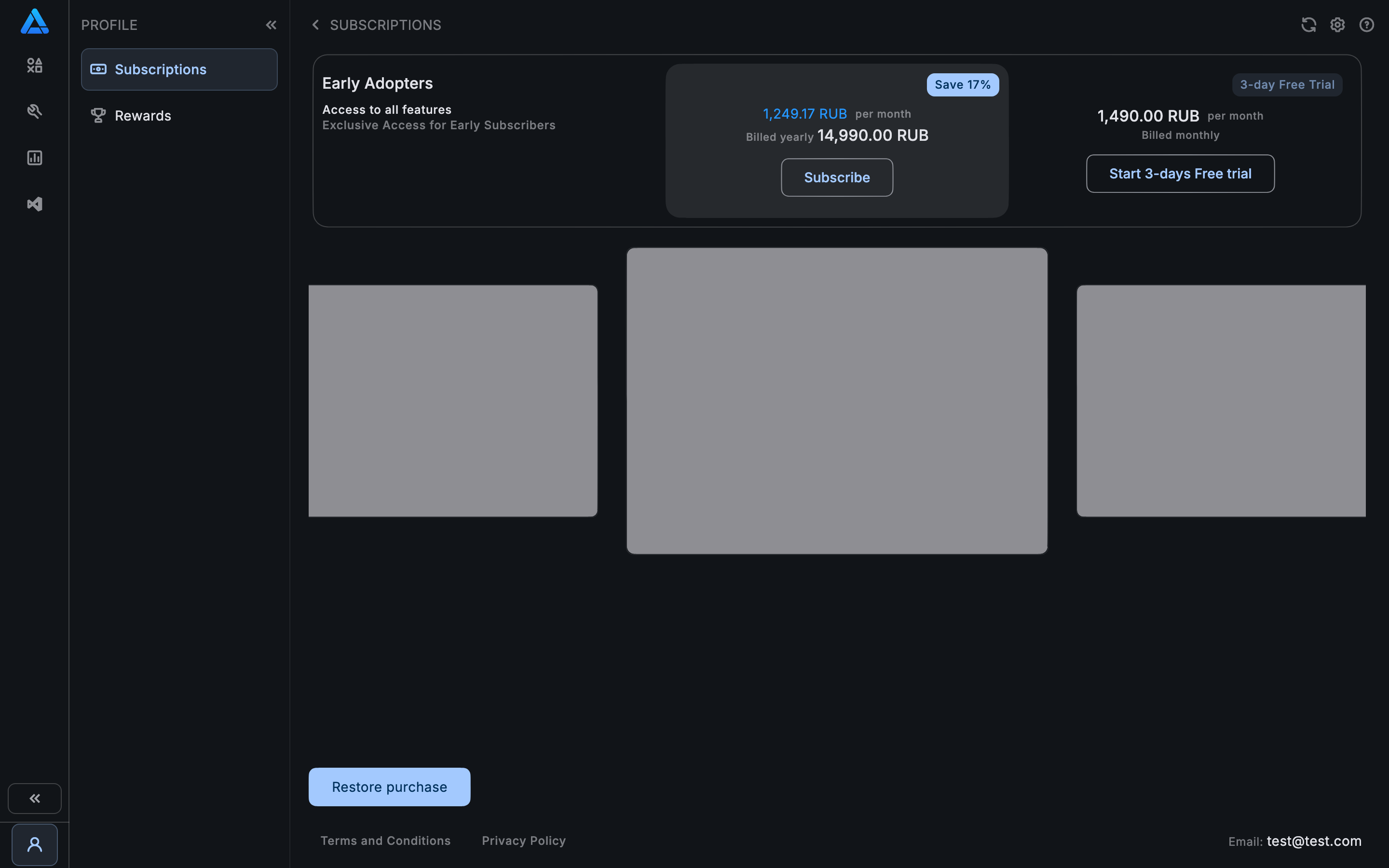Select the Subscriptions menu item
Viewport: 1389px width, 868px height.
pyautogui.click(x=179, y=69)
